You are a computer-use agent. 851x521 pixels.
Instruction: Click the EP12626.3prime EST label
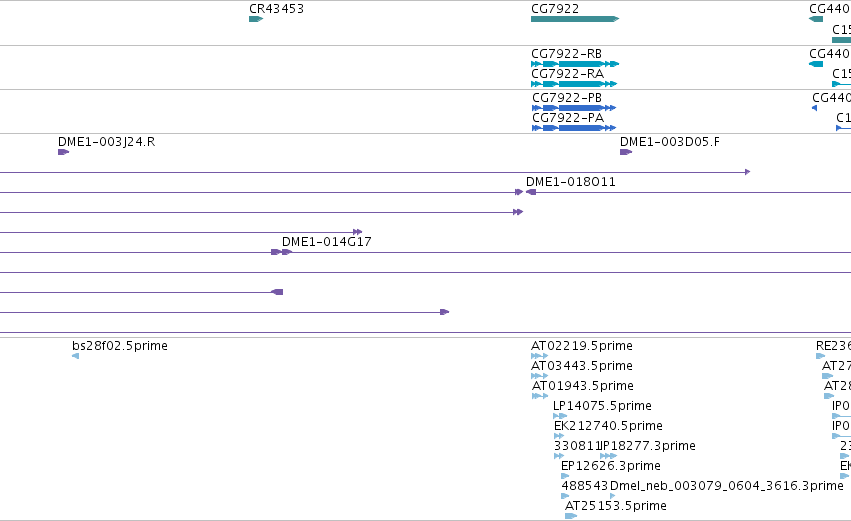(611, 466)
